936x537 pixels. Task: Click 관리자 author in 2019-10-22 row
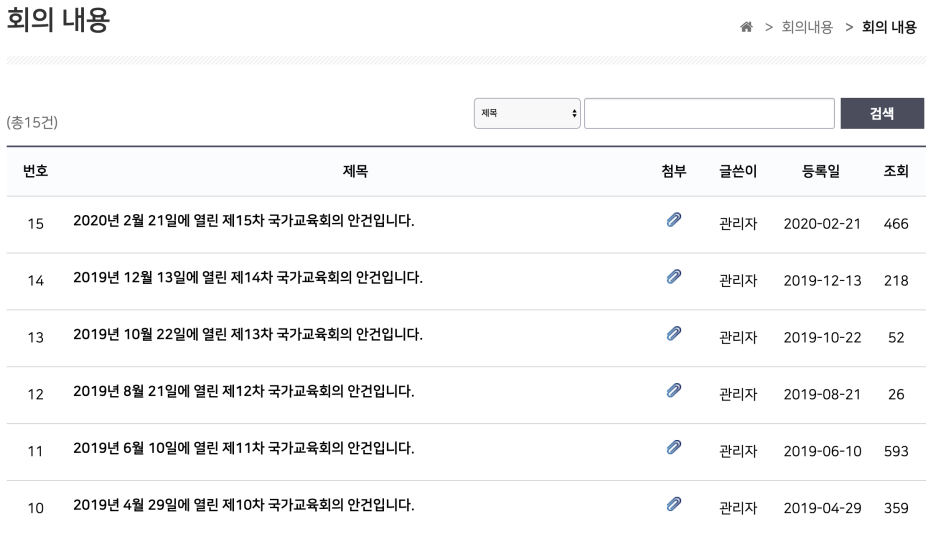click(x=738, y=338)
